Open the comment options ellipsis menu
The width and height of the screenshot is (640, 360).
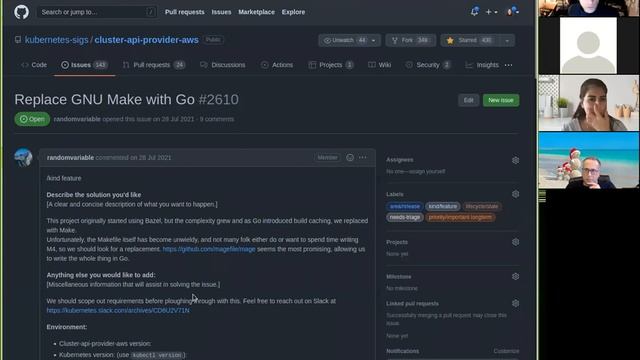click(362, 157)
